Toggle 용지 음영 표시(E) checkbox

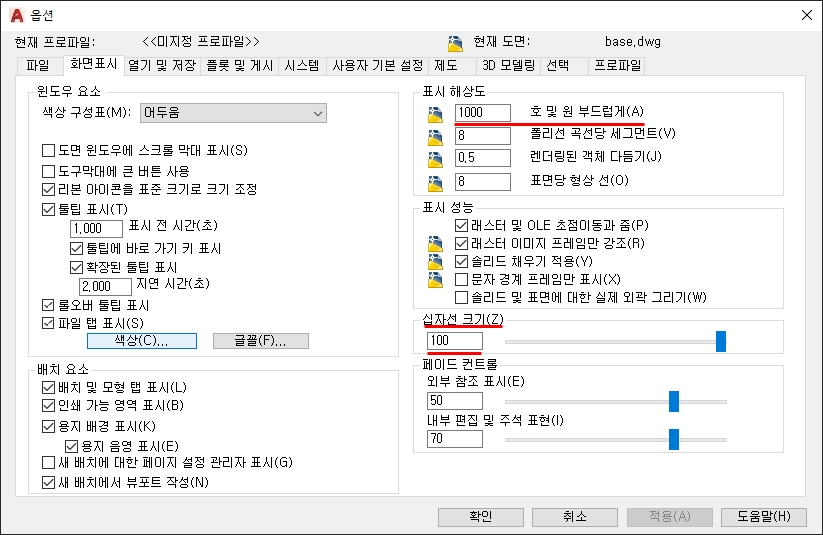71,446
